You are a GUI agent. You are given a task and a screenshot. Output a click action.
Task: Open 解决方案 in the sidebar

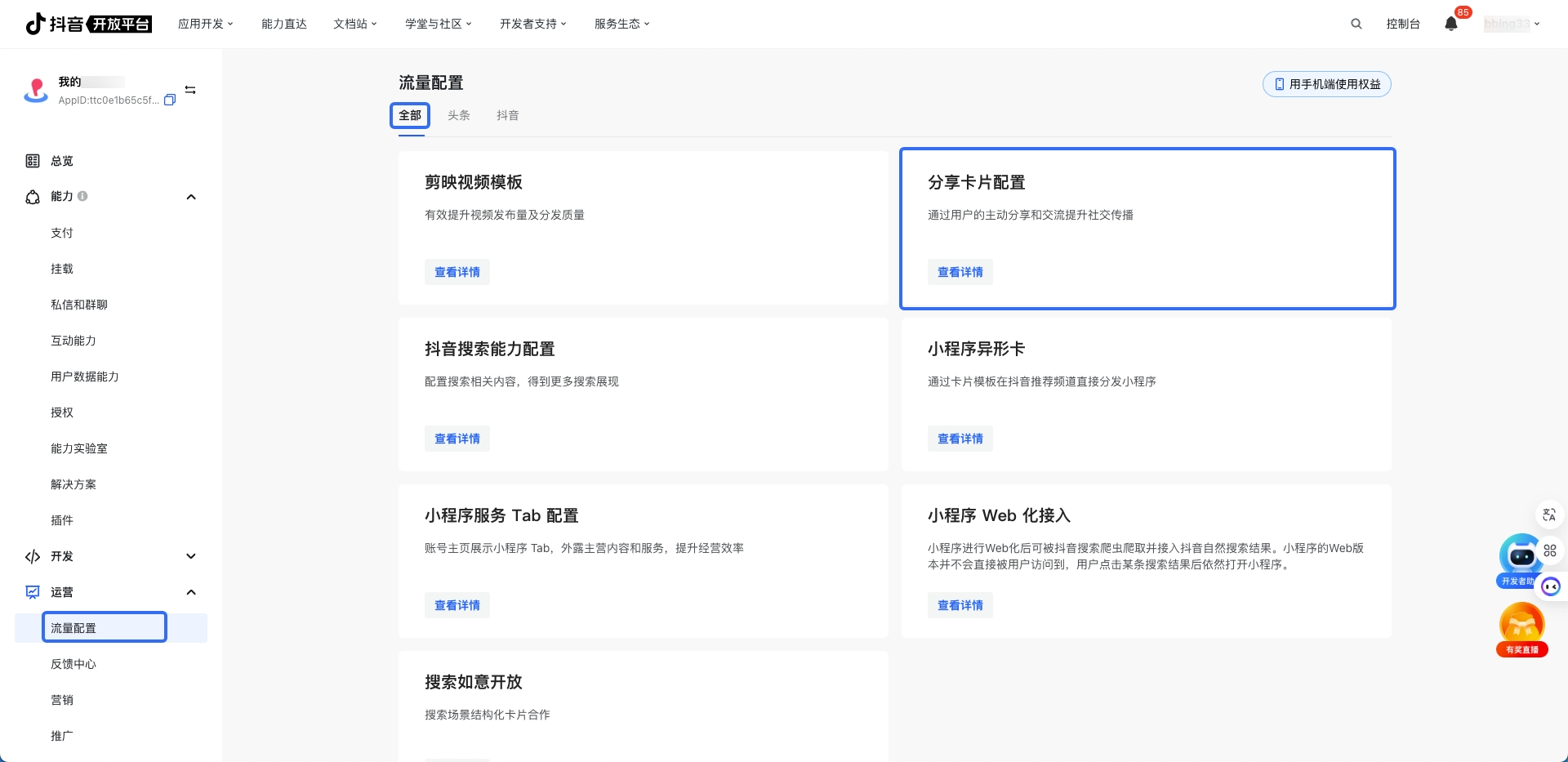coord(73,484)
